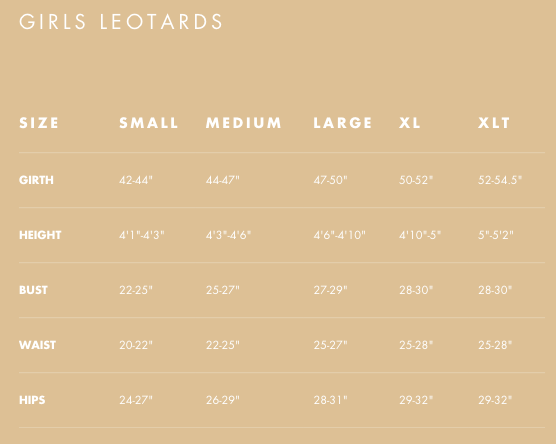Click Medium height value 4'3"-4'6"
Image resolution: width=556 pixels, height=444 pixels.
click(228, 235)
